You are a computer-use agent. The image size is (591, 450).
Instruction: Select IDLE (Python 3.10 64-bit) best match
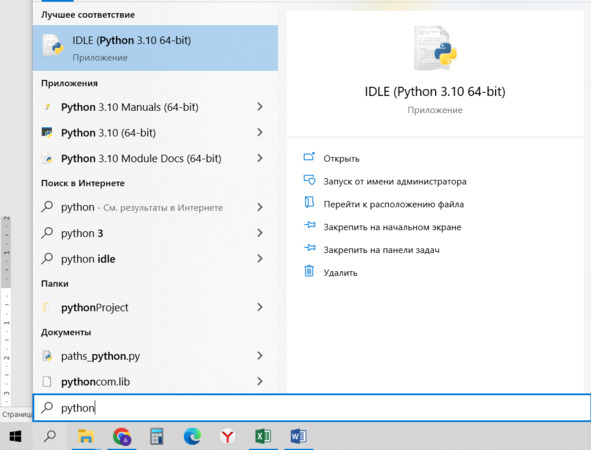[155, 48]
